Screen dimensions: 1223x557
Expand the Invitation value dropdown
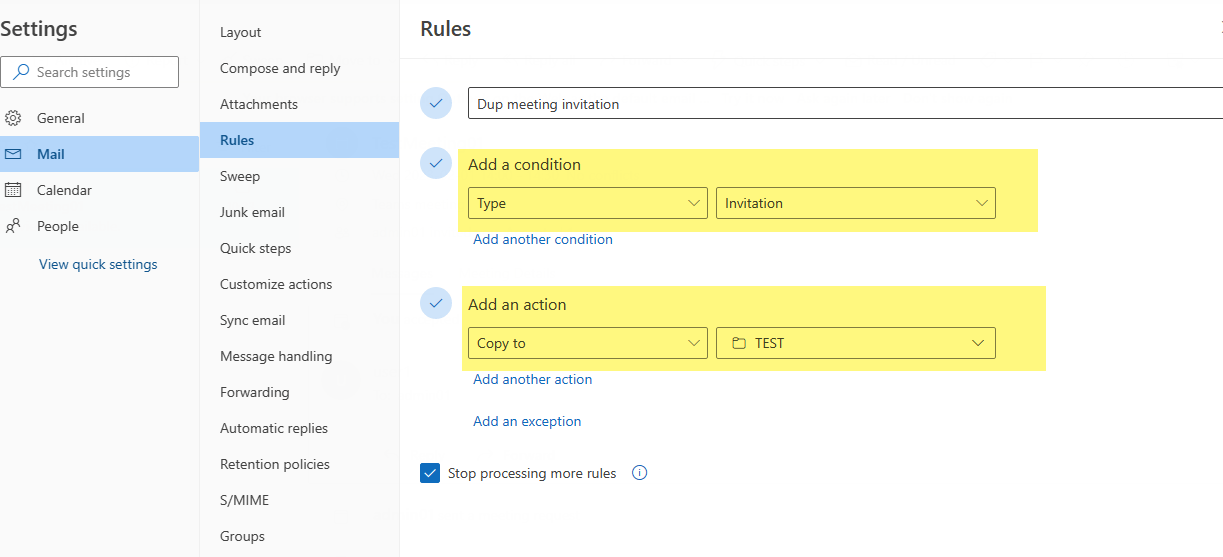pos(855,203)
